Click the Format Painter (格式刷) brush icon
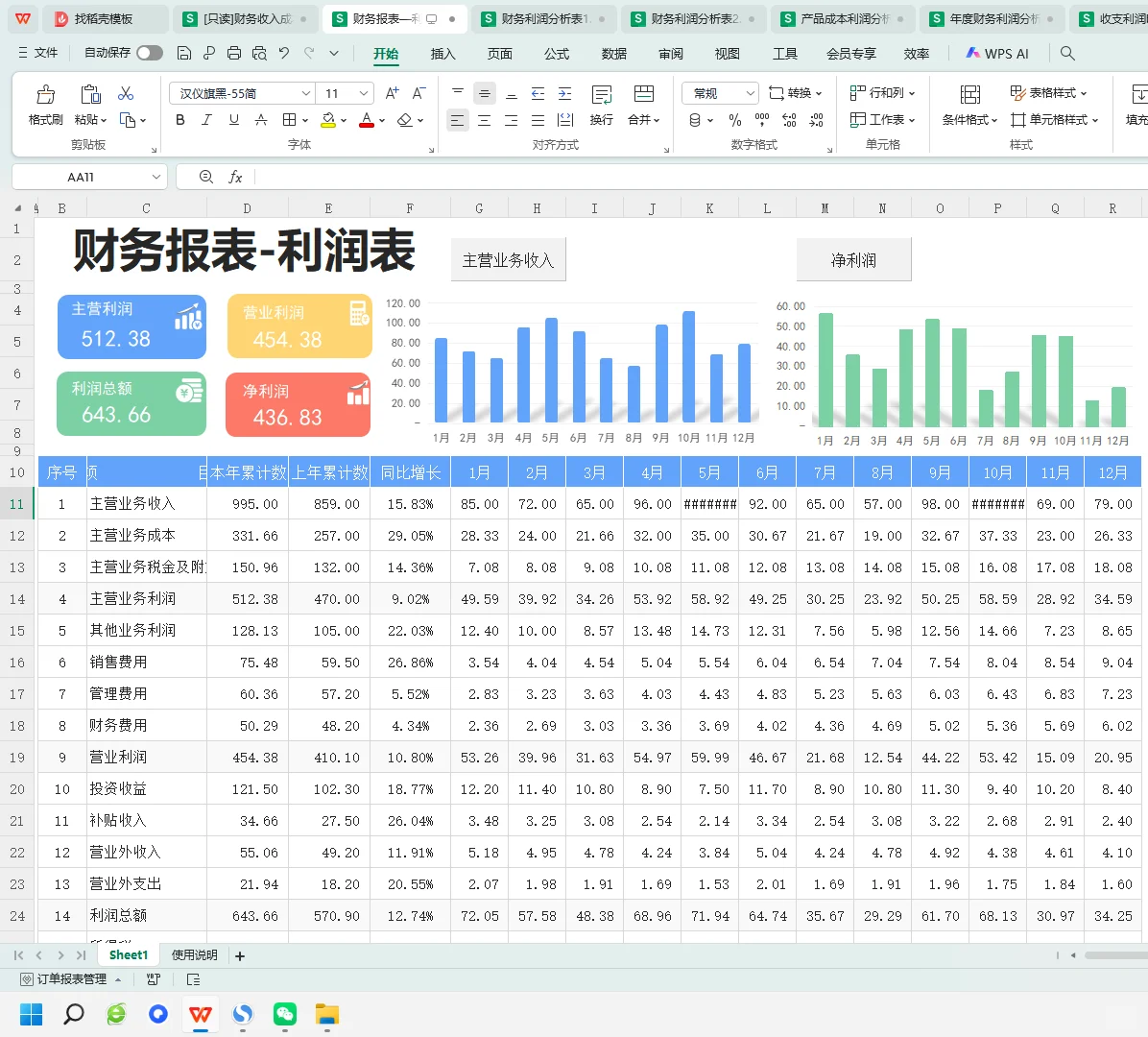 45,94
